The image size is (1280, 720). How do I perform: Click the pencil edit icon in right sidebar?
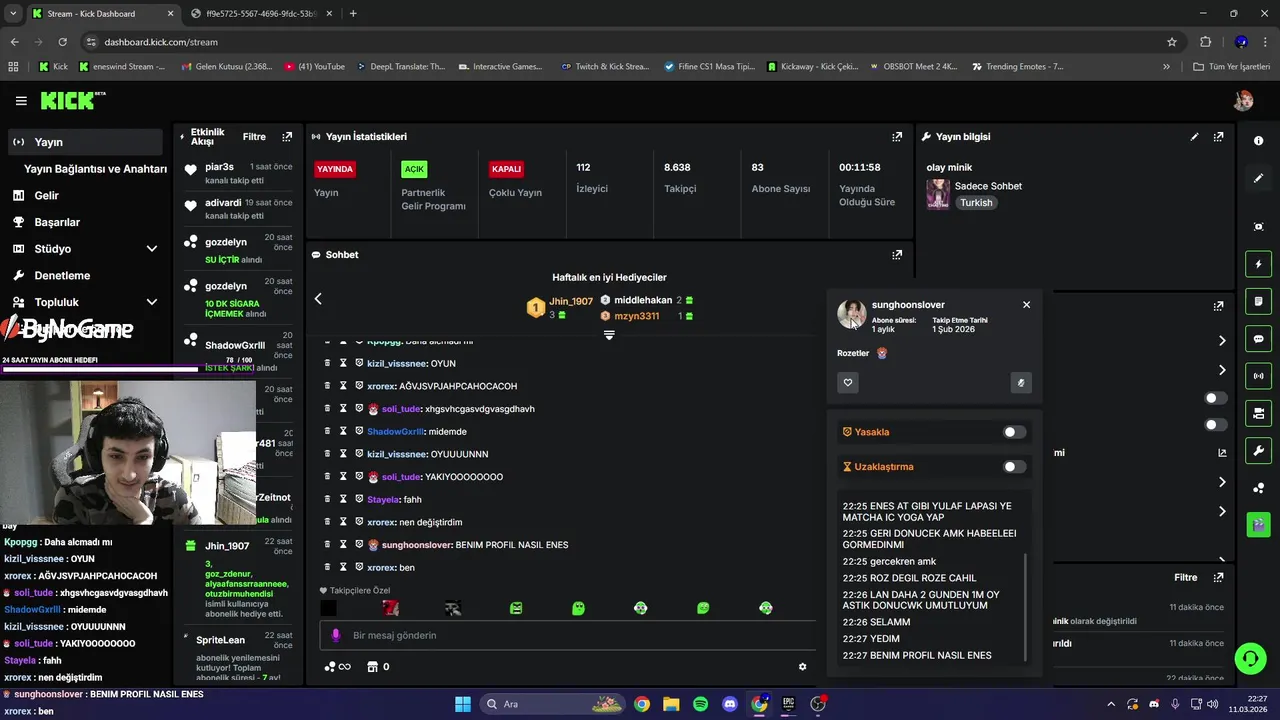pos(1258,178)
